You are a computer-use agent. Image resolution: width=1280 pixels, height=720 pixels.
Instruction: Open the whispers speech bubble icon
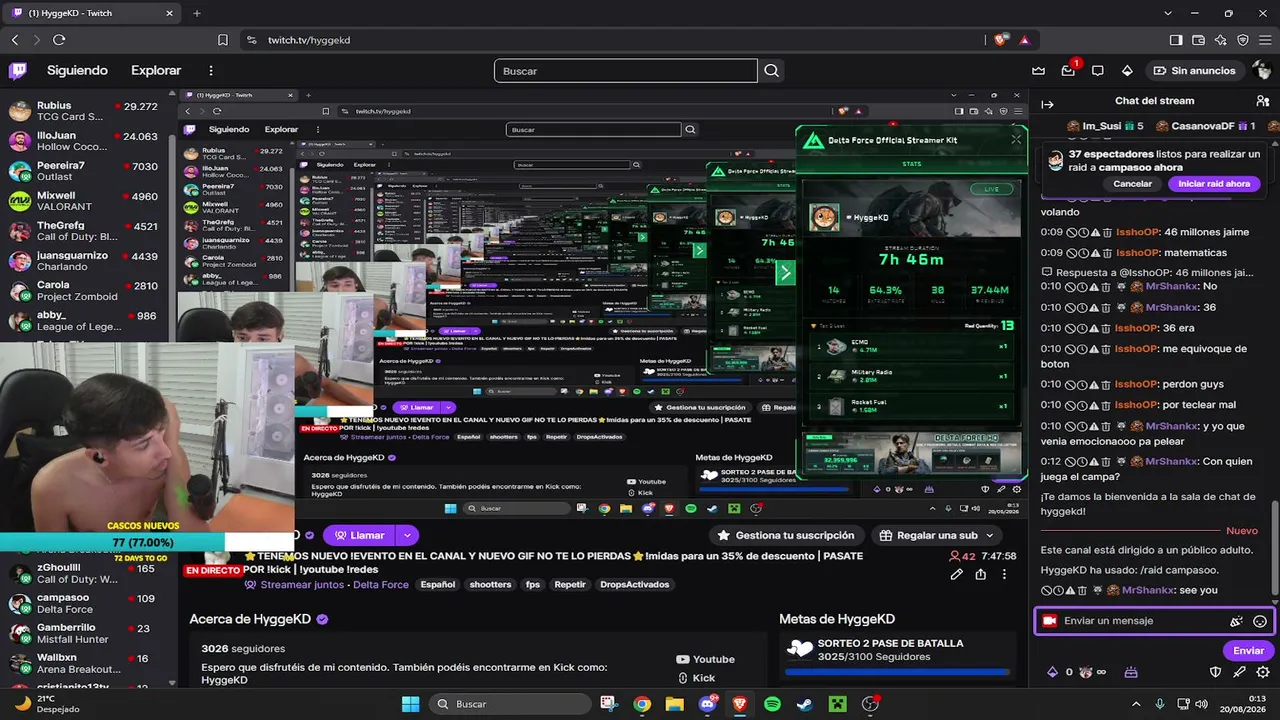1098,71
